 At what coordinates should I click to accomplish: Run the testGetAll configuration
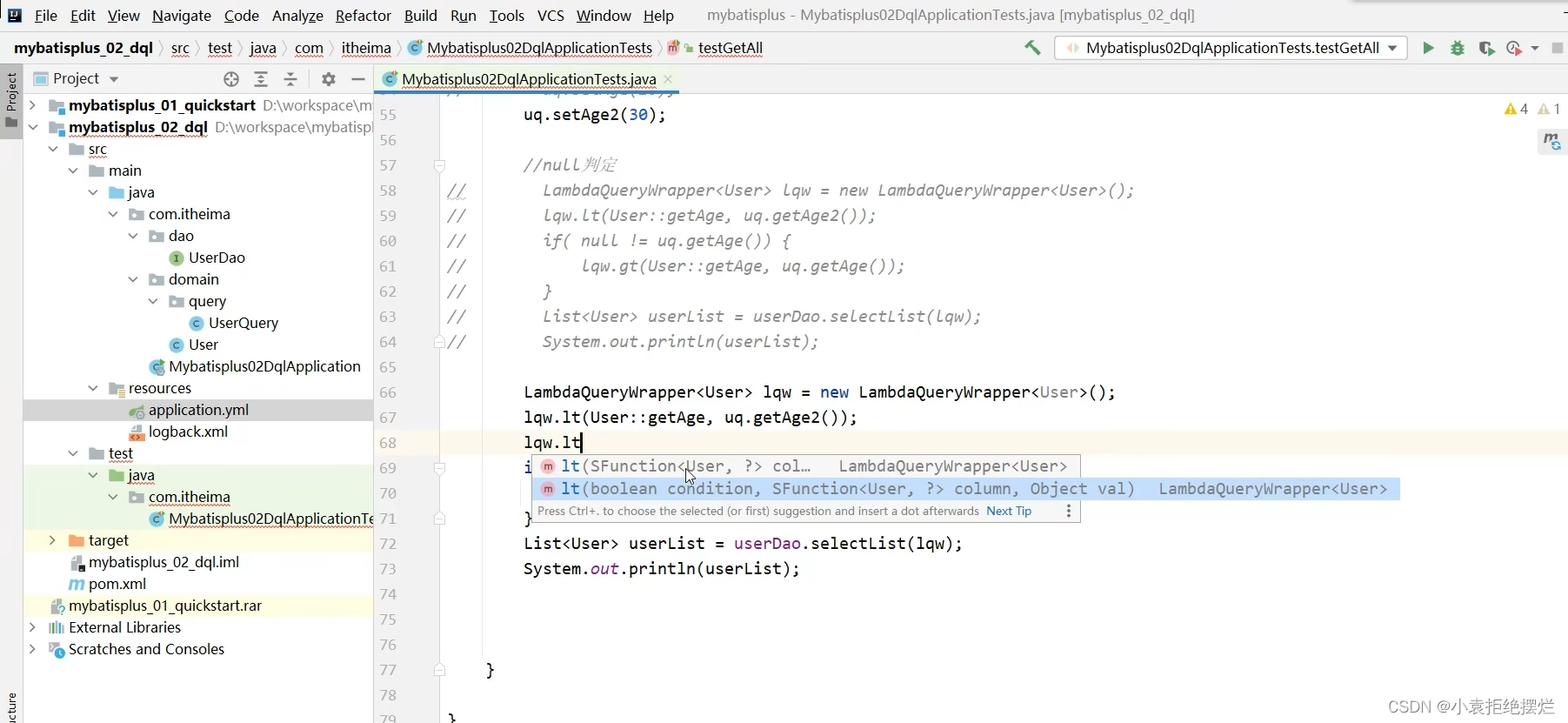point(1428,48)
